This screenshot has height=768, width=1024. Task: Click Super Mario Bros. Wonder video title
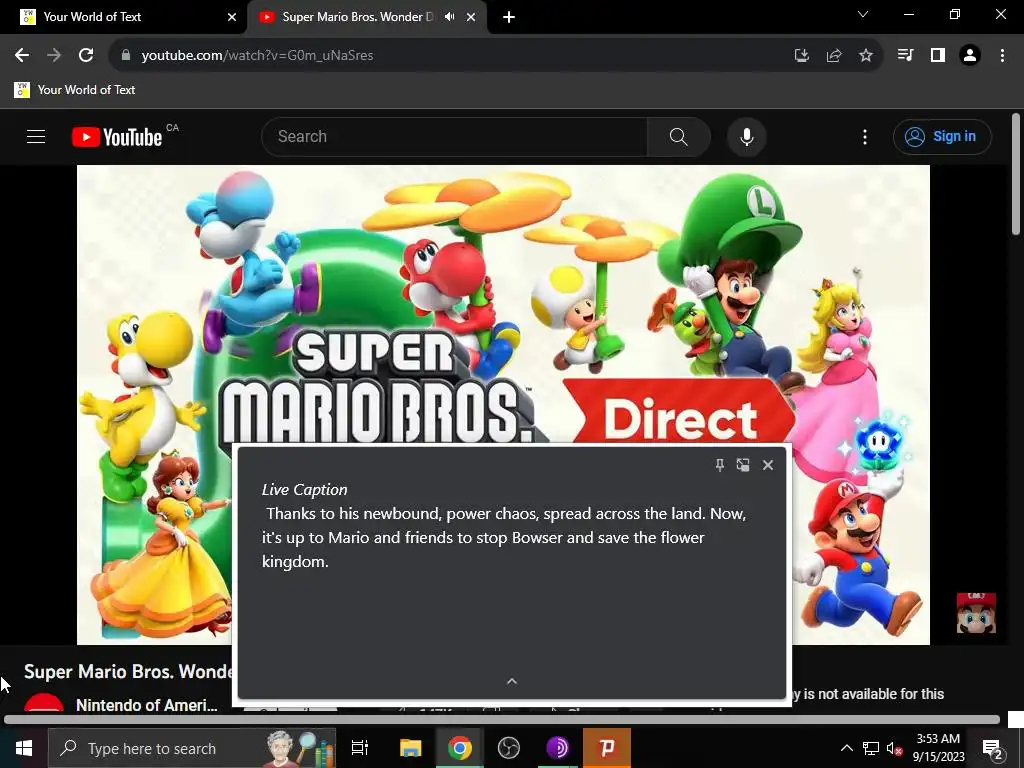129,671
